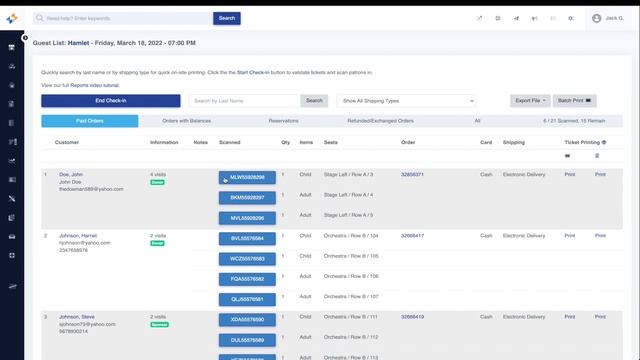Open the Johnson, Steve customer name
Viewport: 640px width, 360px height.
77,317
